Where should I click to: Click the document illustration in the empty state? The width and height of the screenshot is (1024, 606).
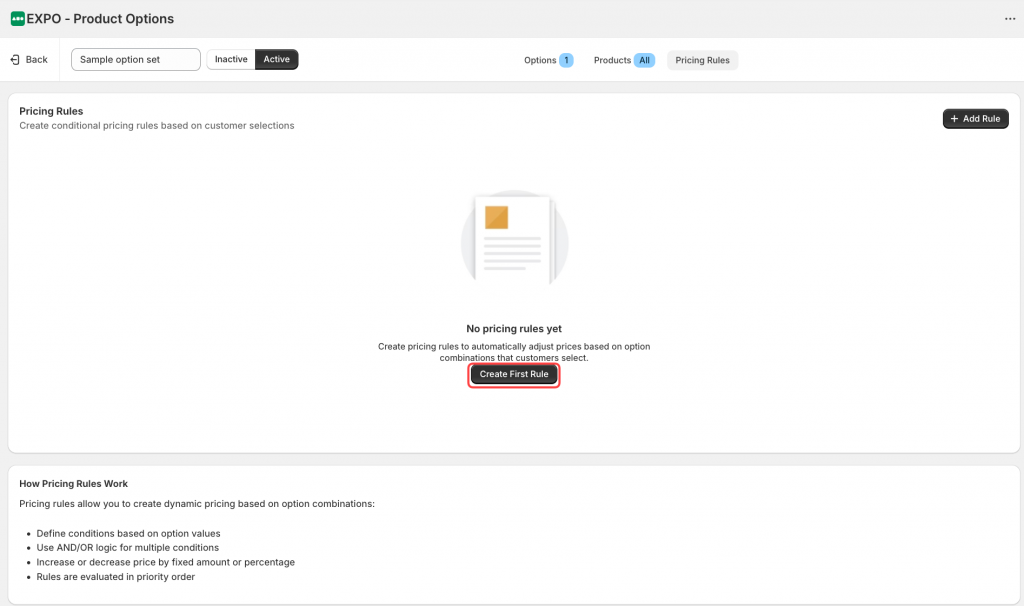pos(514,241)
